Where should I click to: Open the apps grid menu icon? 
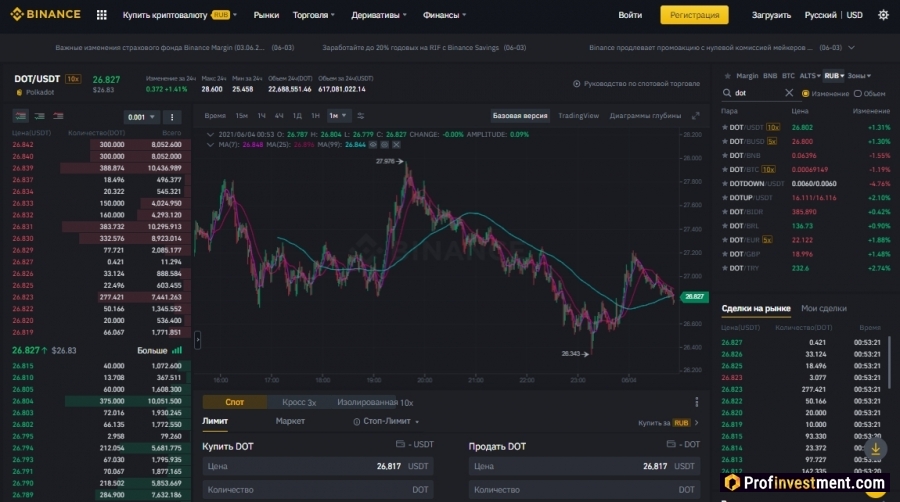102,15
